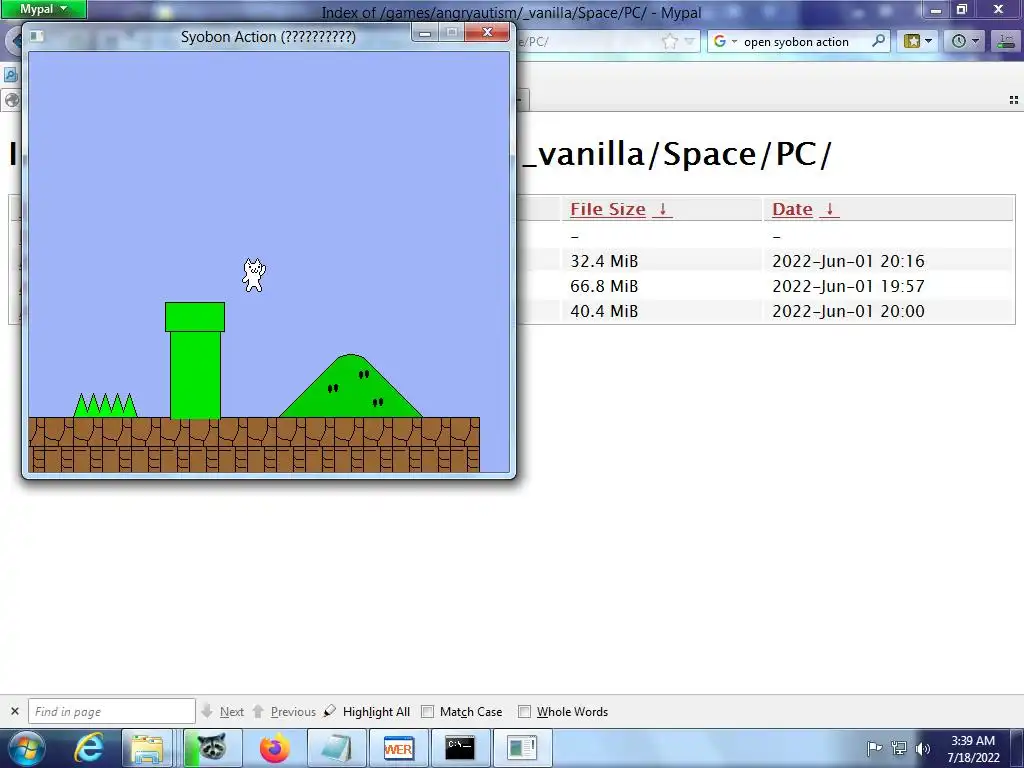Open the history clock toolbar button
1024x768 pixels.
click(x=959, y=41)
